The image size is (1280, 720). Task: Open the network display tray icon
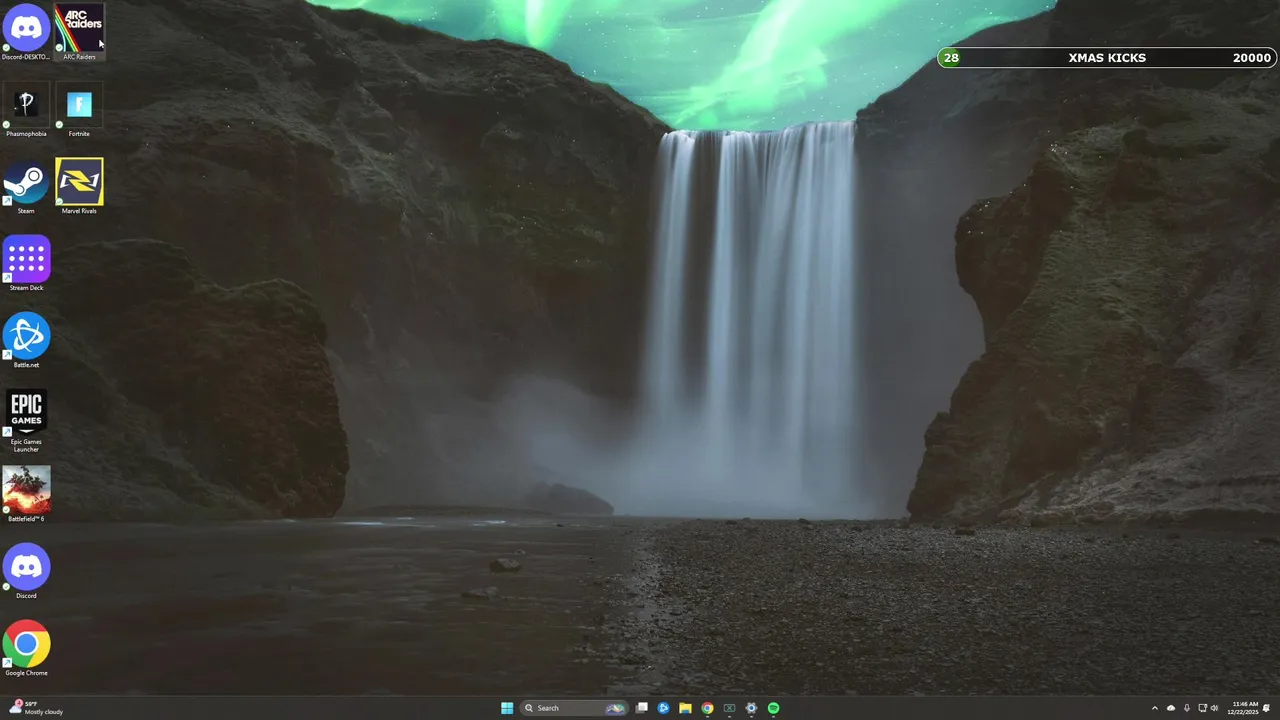(1202, 708)
